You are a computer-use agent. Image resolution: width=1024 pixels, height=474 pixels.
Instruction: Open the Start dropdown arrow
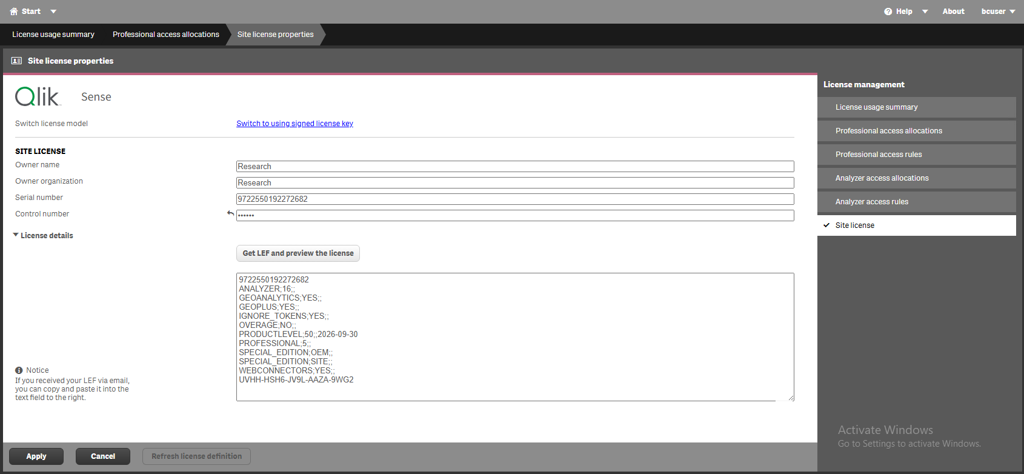tap(54, 12)
